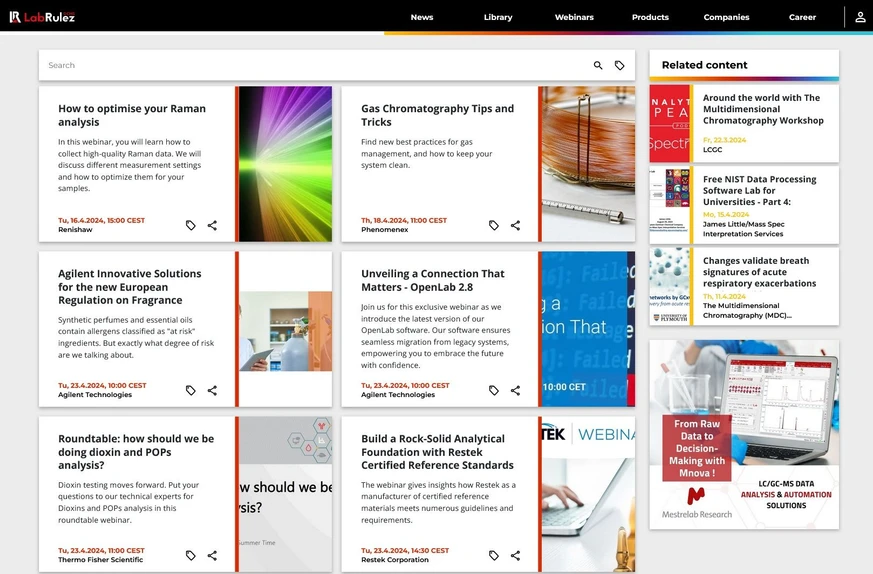Click tag icon on dioxin Roundtable card
This screenshot has width=873, height=574.
pyautogui.click(x=190, y=555)
